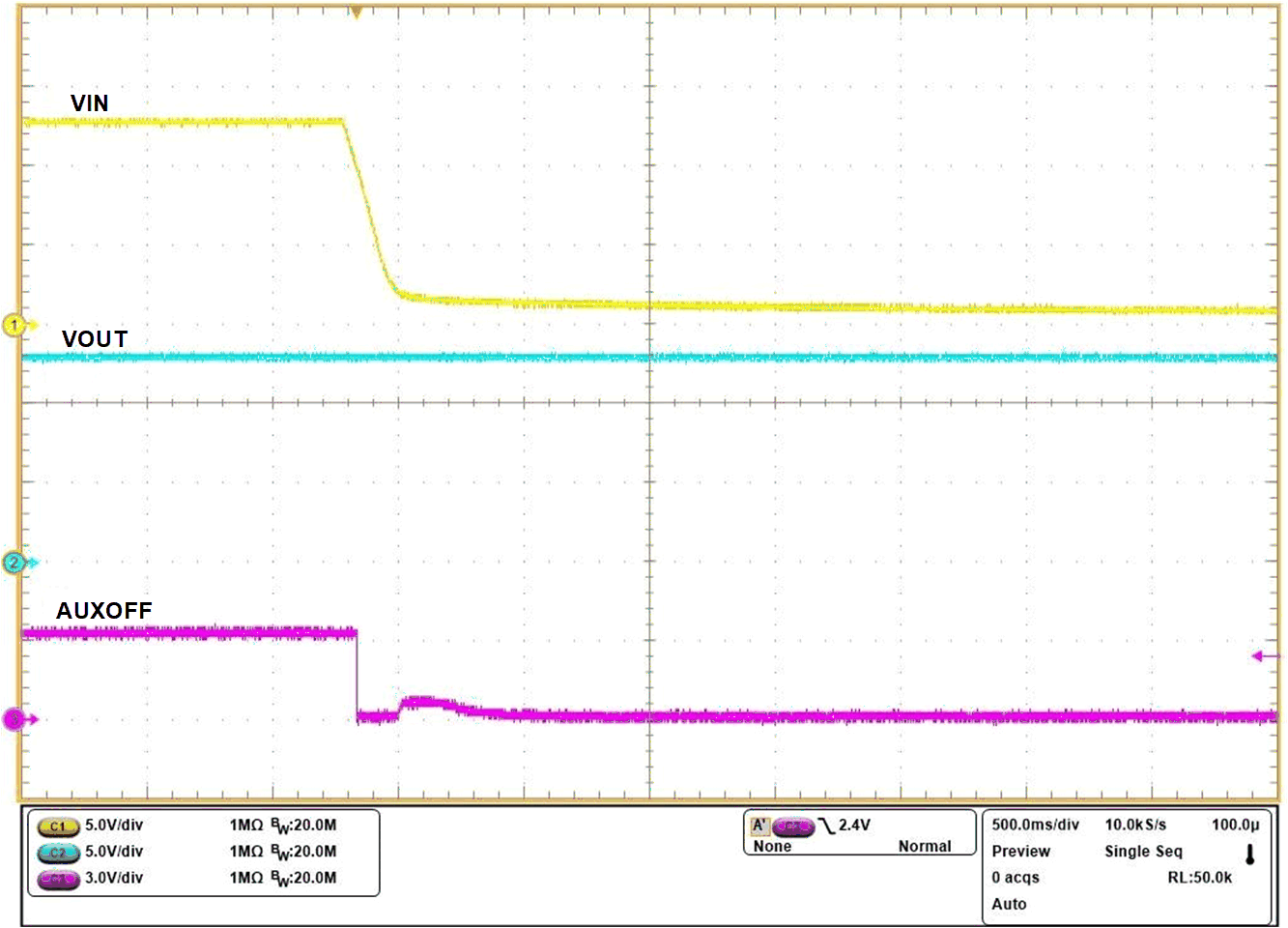Viewport: 1288px width, 928px height.
Task: Select the trigger settings panel
Action: (858, 833)
